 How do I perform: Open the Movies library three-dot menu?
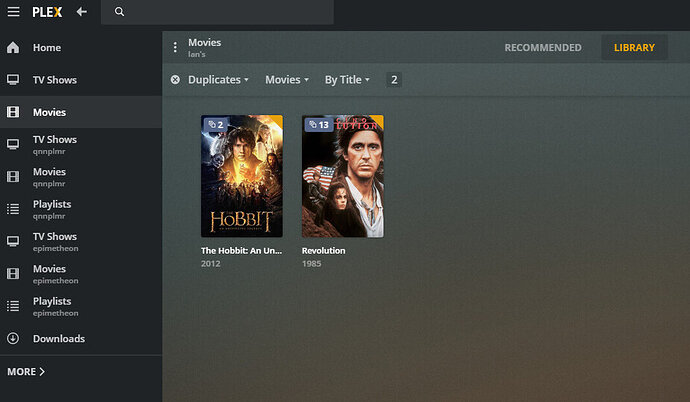coord(175,47)
